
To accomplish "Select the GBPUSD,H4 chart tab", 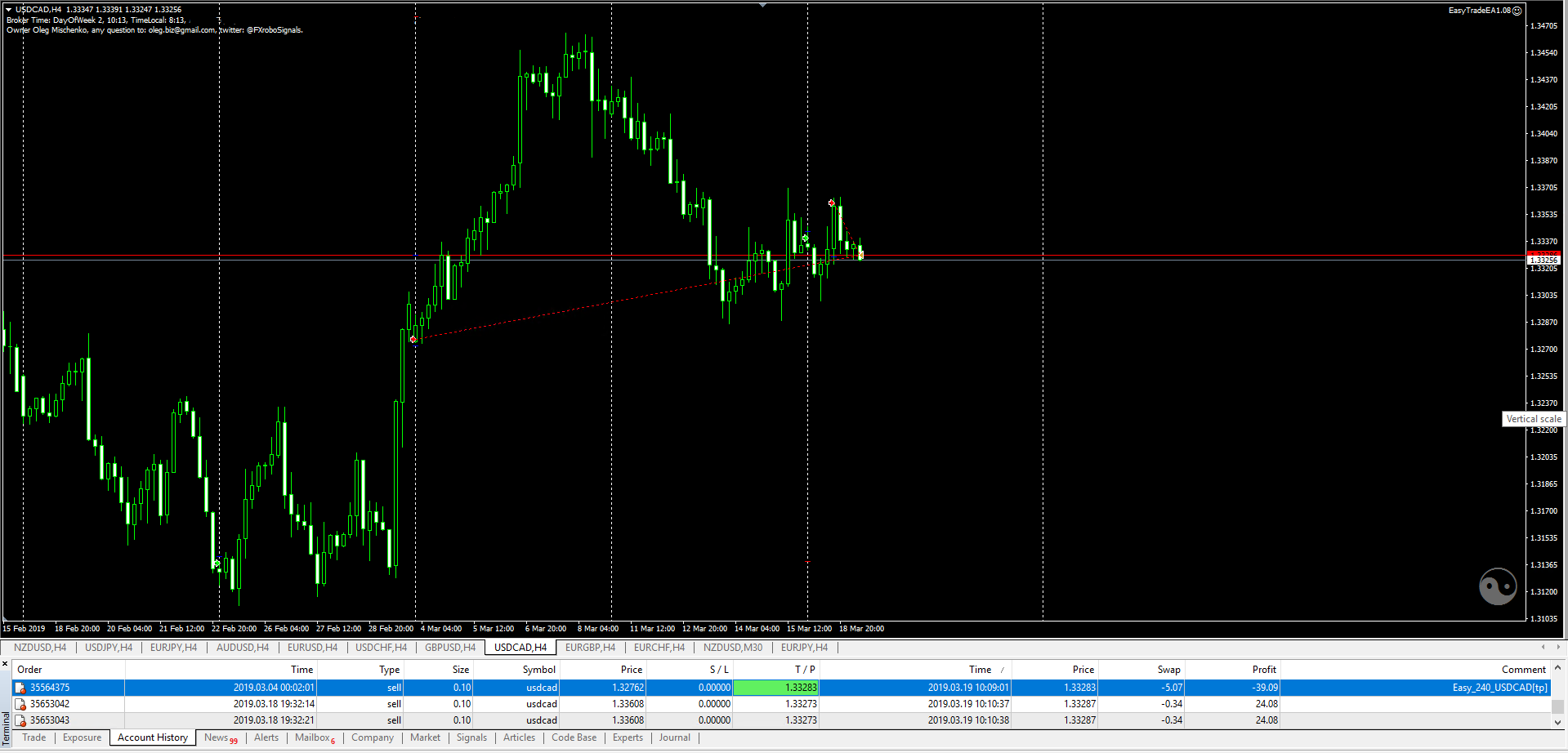I will point(450,648).
